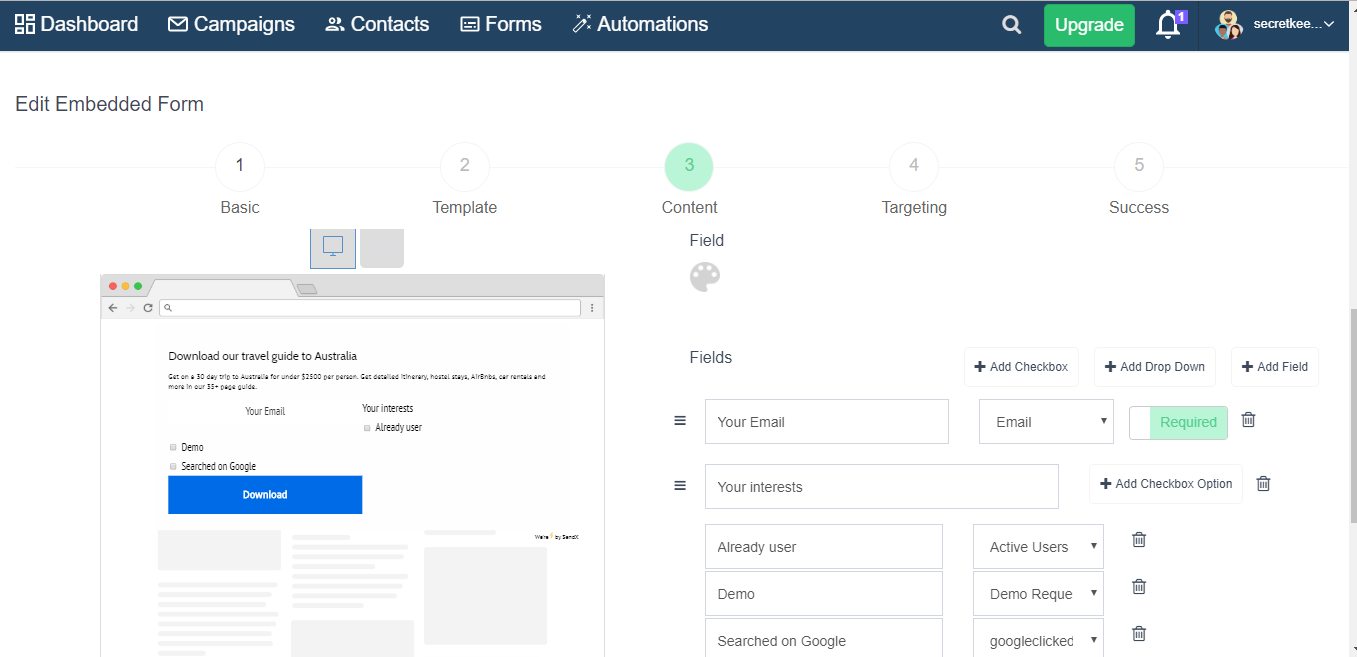Screen dimensions: 1357x657
Task: Check the Demo checkbox in form preview
Action: [x=172, y=447]
